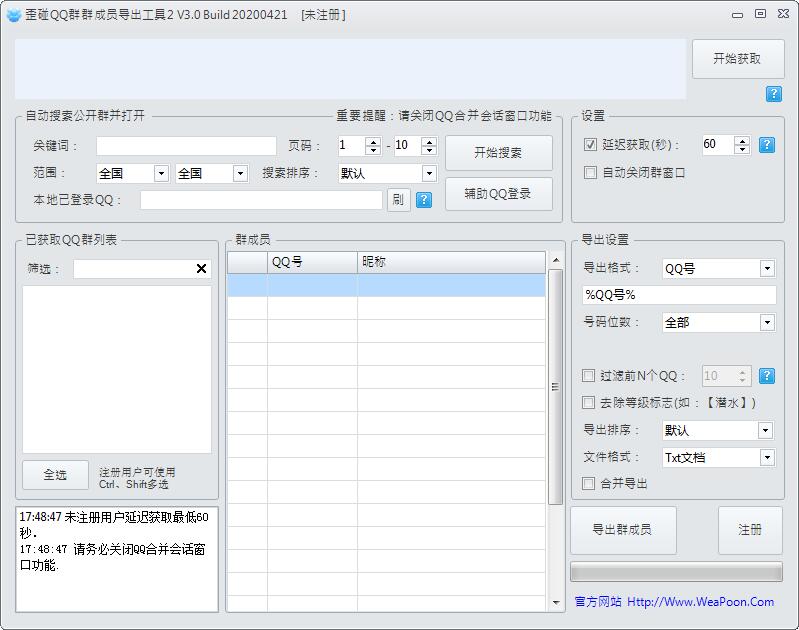Click help icon next to 过滤前N个QQ

[767, 376]
